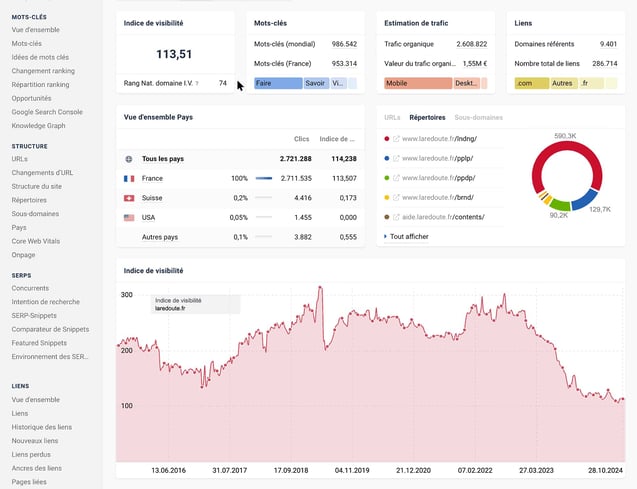The image size is (637, 489).
Task: Open Pays in the sidebar
Action: point(19,227)
